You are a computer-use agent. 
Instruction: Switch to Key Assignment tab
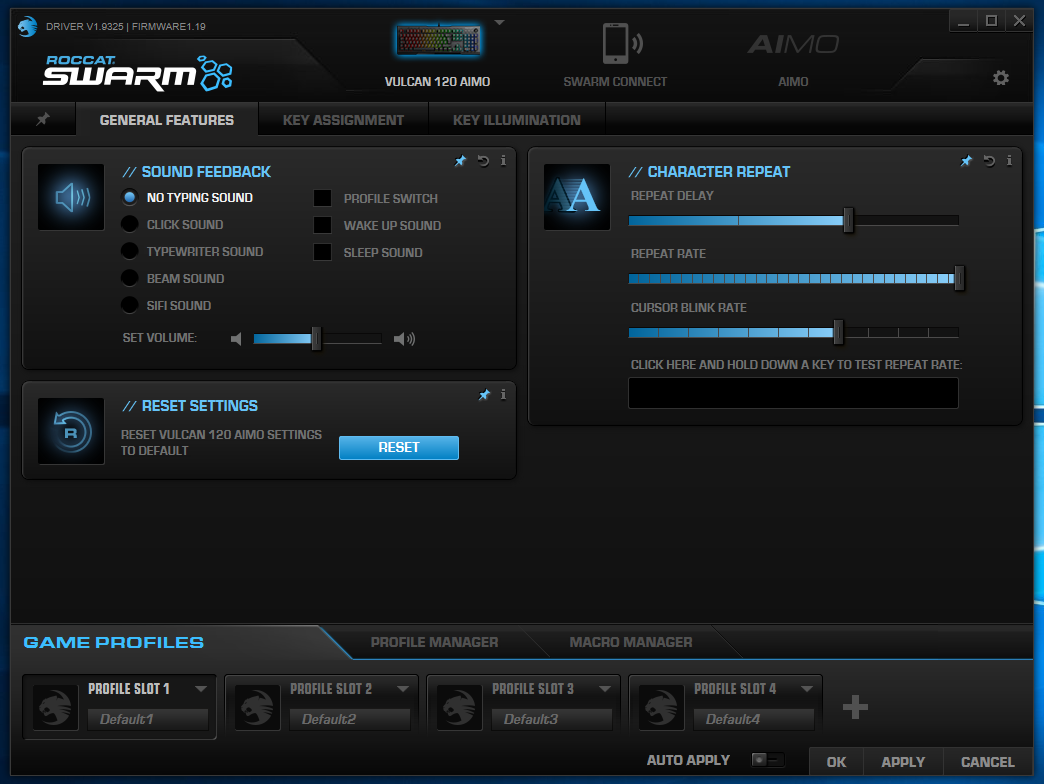(x=344, y=120)
